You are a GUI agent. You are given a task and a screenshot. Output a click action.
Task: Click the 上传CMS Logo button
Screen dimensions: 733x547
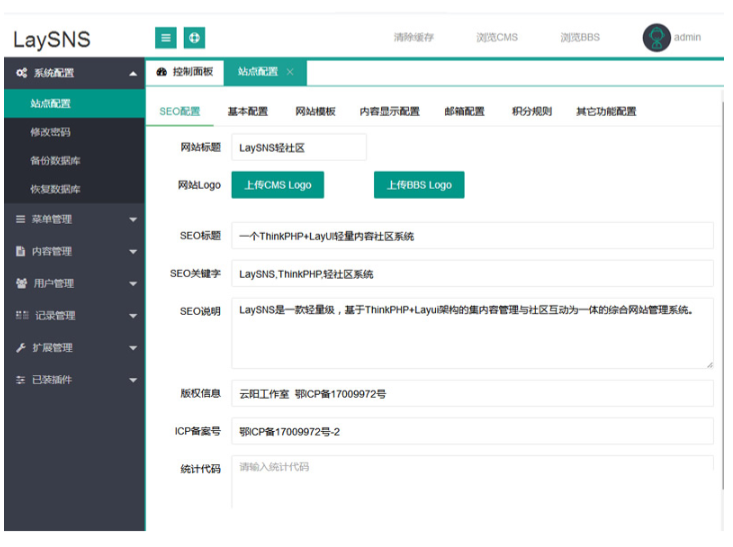pyautogui.click(x=278, y=185)
